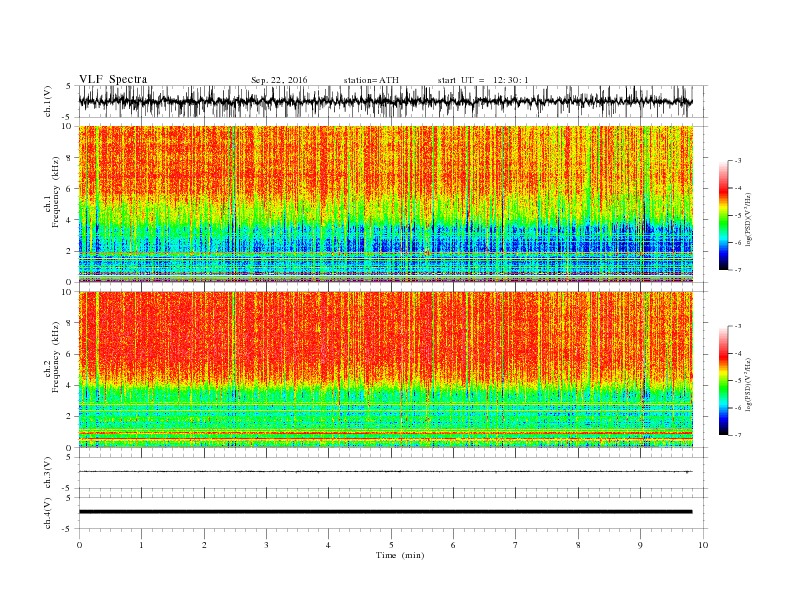Click the thick ch.4 voltage trace line
The width and height of the screenshot is (792, 612).
[385, 512]
